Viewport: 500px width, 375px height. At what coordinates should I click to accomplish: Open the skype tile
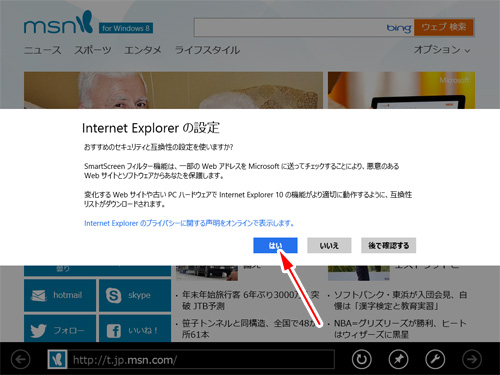135,295
